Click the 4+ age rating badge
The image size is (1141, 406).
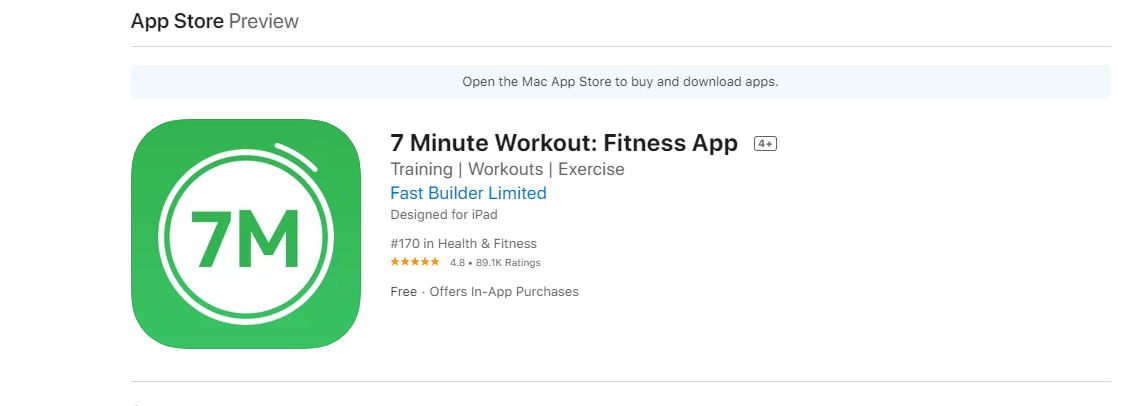click(x=766, y=144)
